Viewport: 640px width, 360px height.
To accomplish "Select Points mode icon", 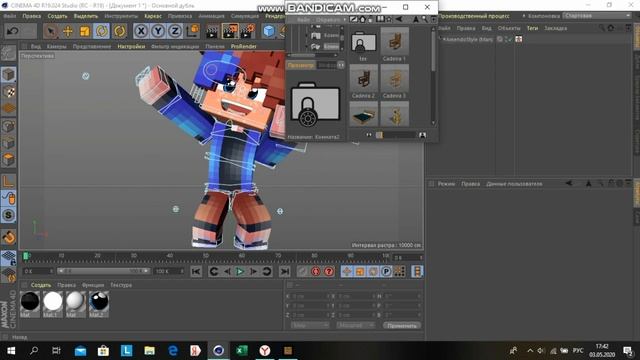I will [9, 126].
